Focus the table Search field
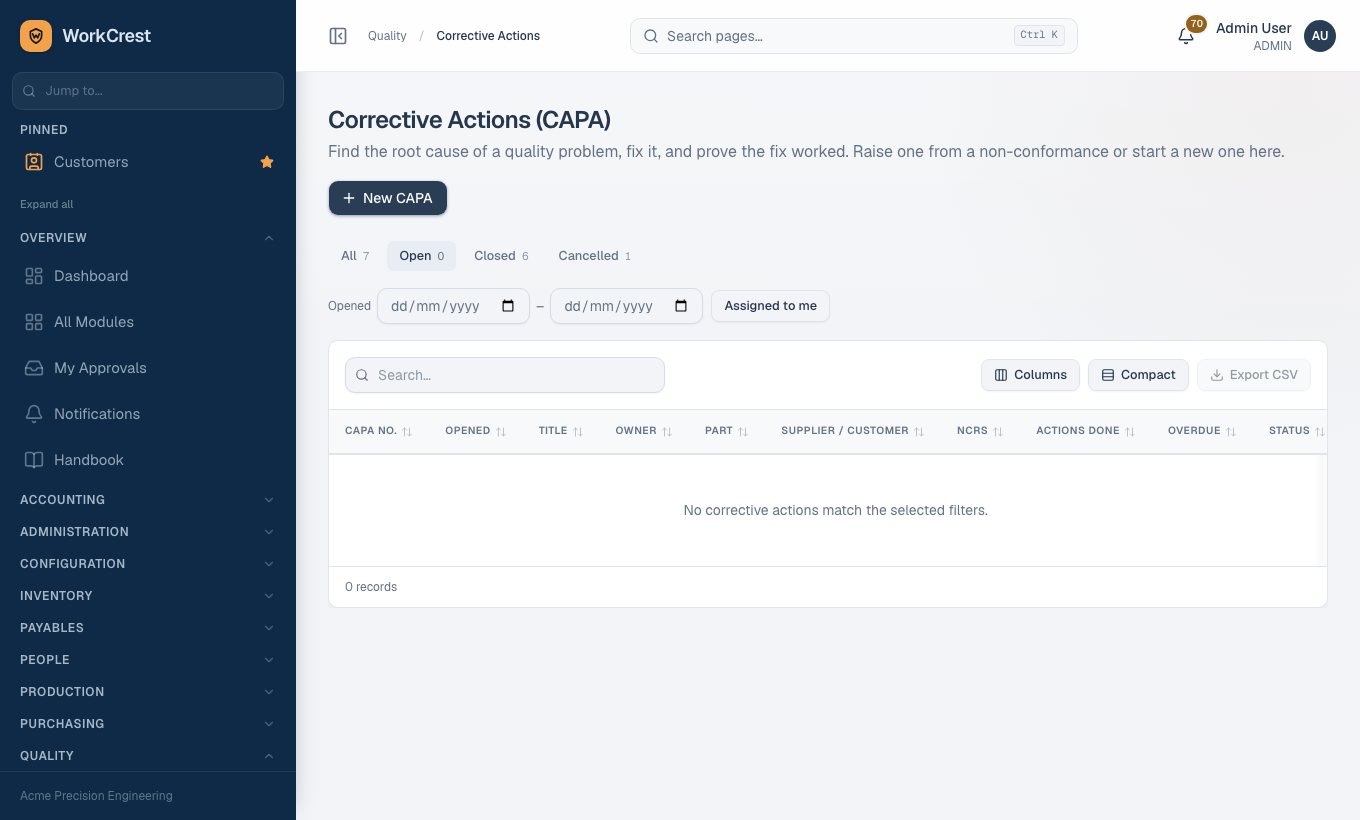Viewport: 1360px width, 820px height. click(505, 375)
